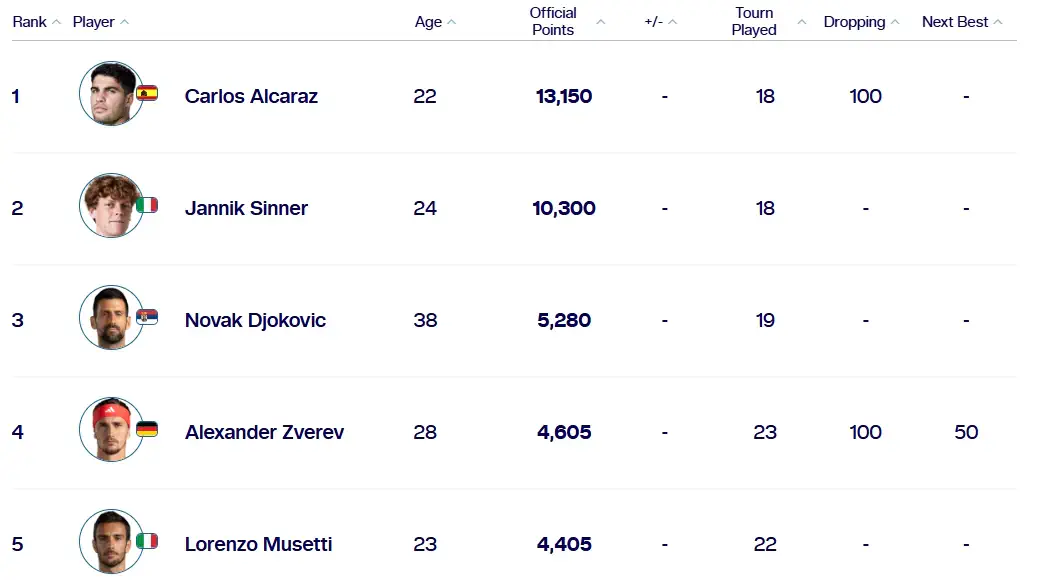This screenshot has height=580, width=1038.
Task: Sort by Age column chevron
Action: tap(451, 22)
